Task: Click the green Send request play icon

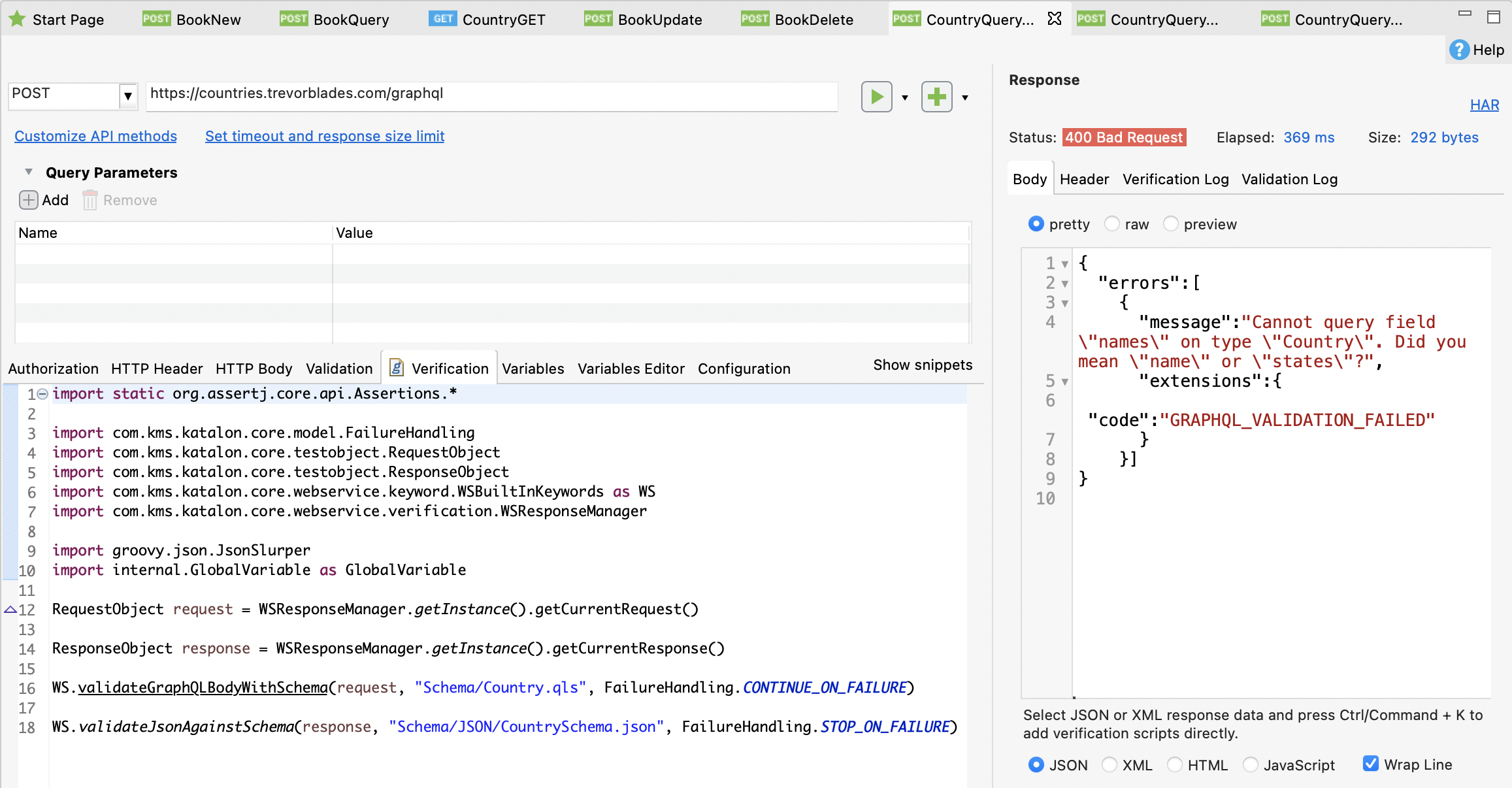Action: pyautogui.click(x=876, y=97)
